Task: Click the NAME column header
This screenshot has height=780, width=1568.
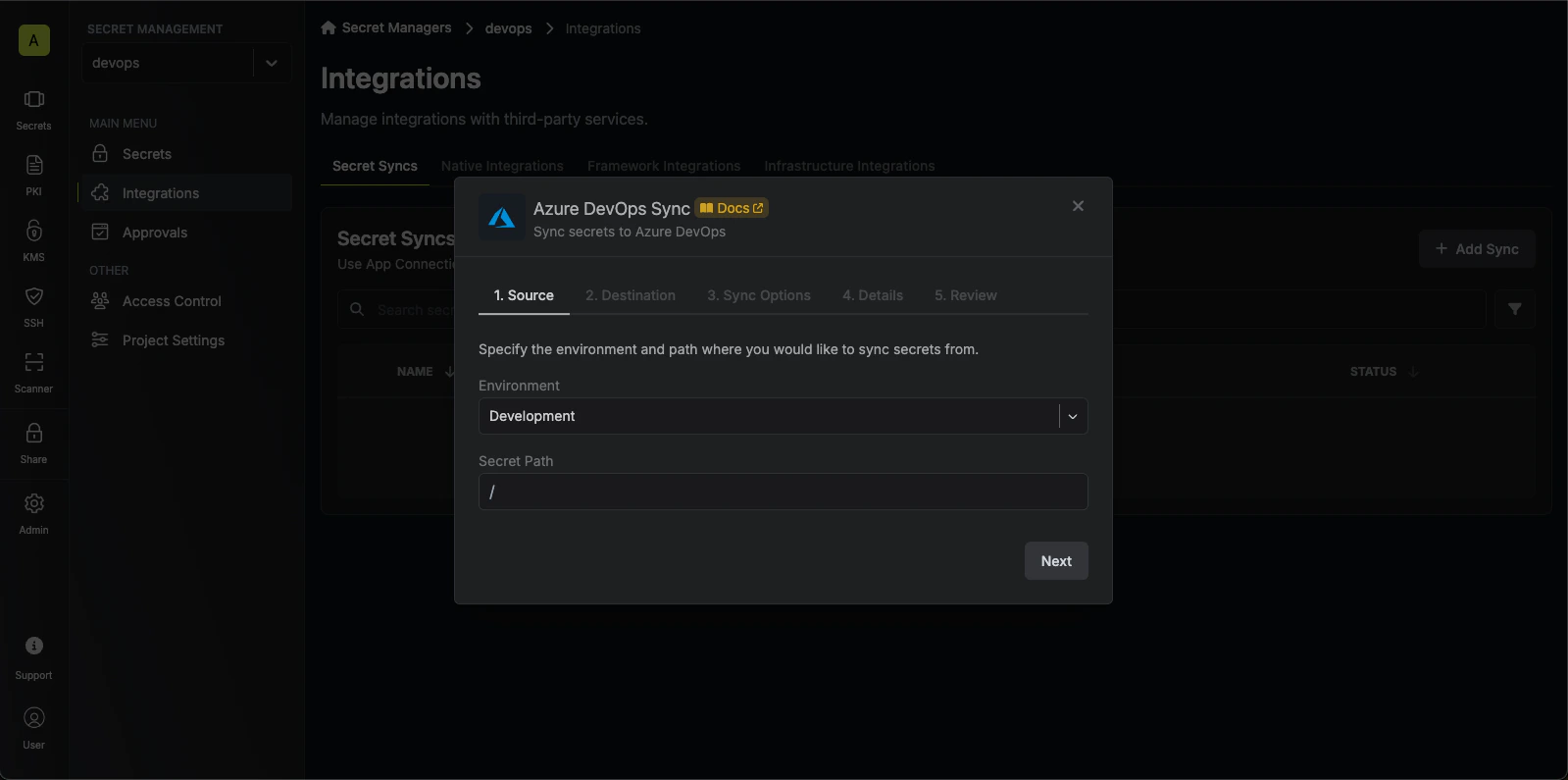Action: [x=415, y=372]
